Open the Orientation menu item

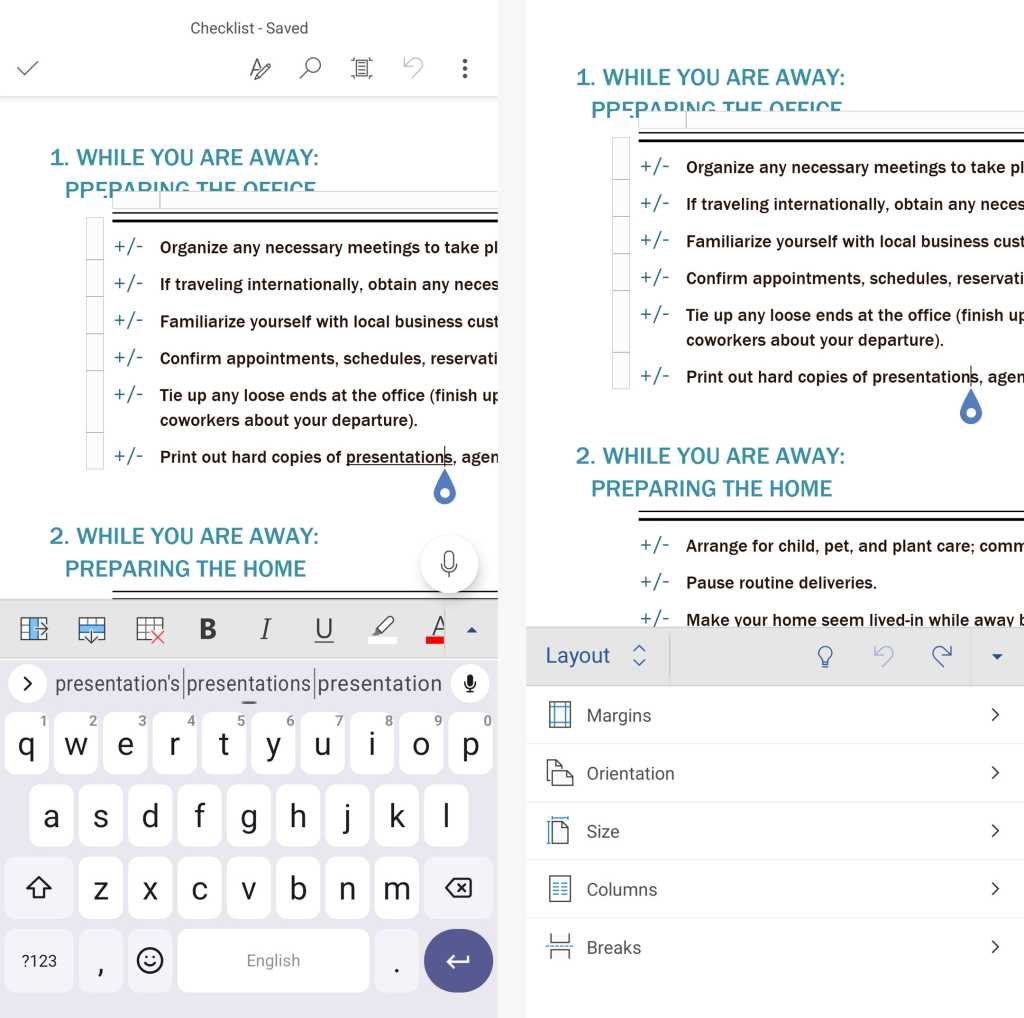tap(774, 773)
